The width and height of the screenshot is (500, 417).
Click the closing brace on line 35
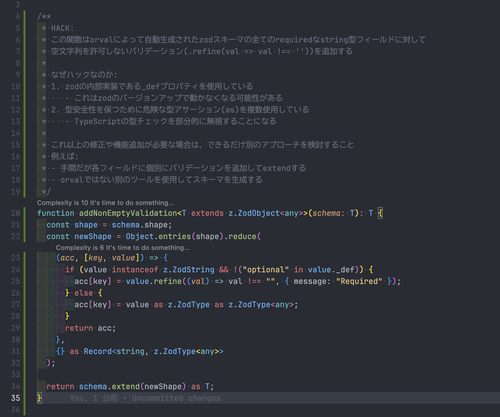point(39,398)
